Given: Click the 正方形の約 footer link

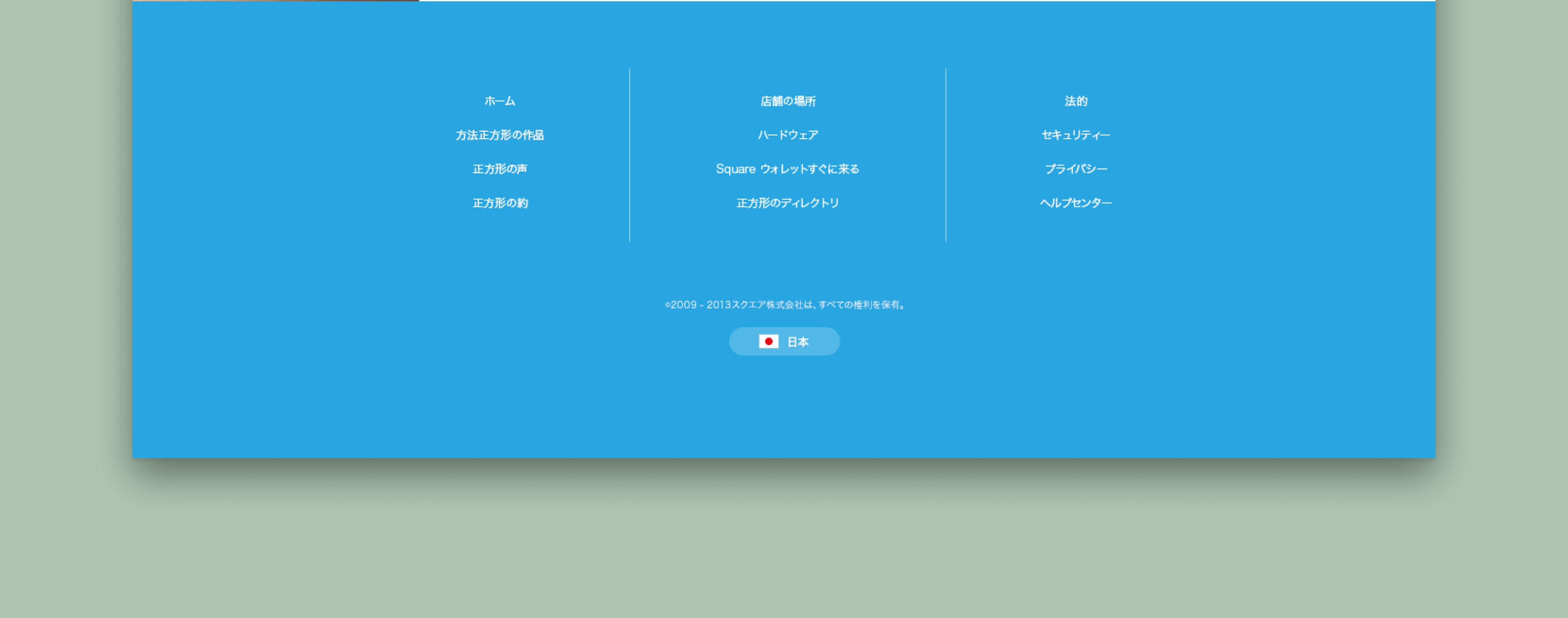Looking at the screenshot, I should (x=500, y=204).
